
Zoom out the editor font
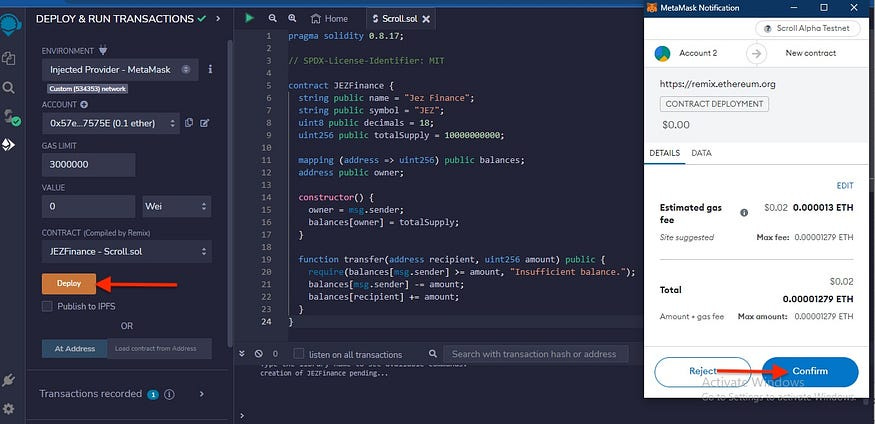pyautogui.click(x=272, y=18)
